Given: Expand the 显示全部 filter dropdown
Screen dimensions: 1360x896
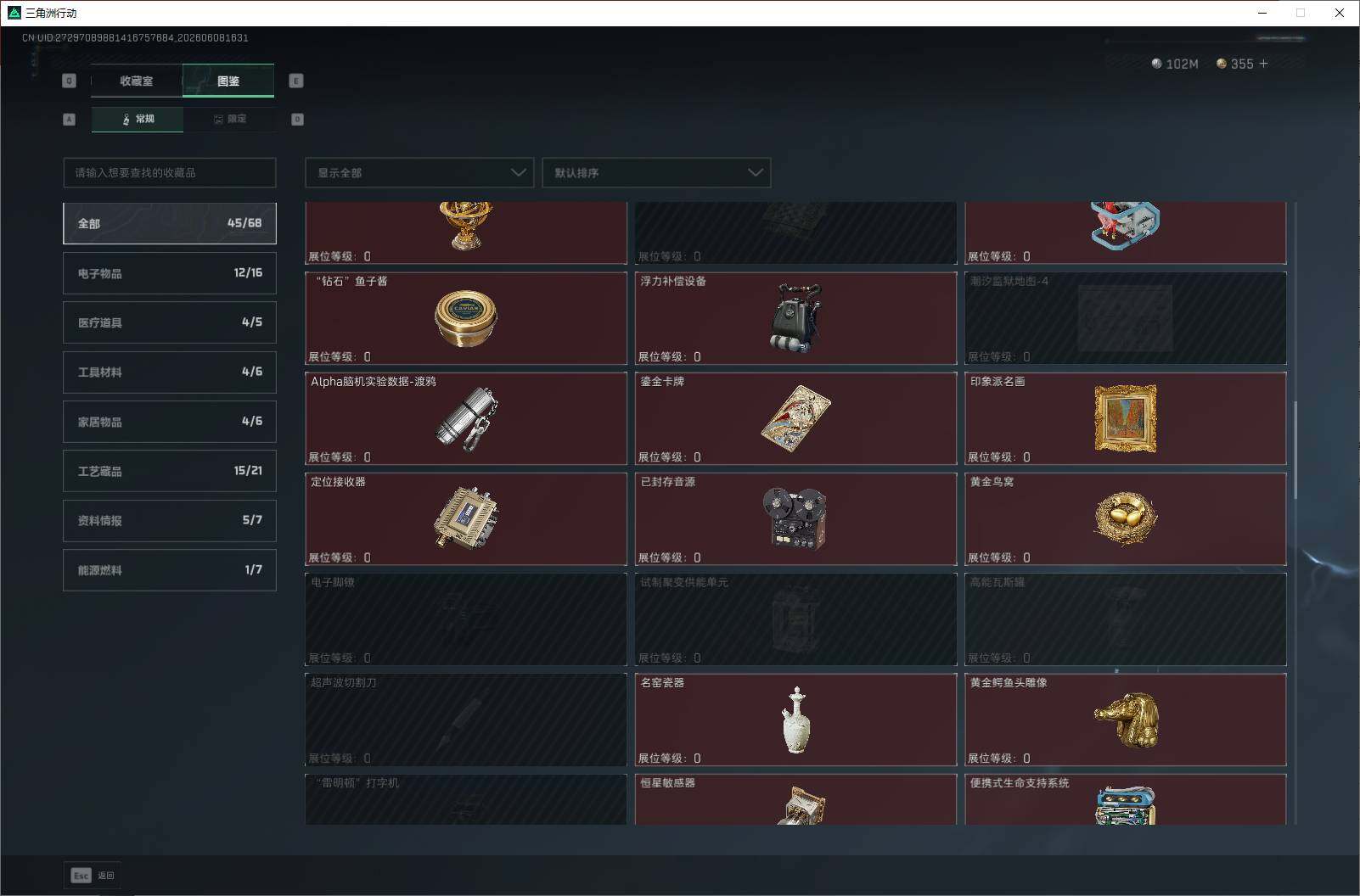Looking at the screenshot, I should point(419,172).
